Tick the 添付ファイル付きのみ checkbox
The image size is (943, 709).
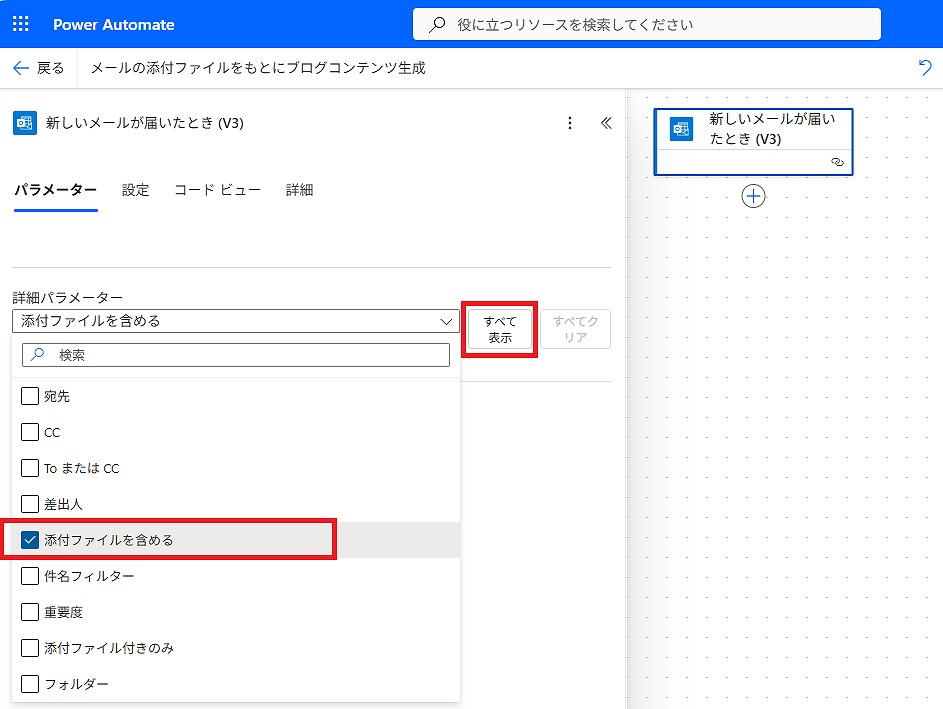coord(30,648)
